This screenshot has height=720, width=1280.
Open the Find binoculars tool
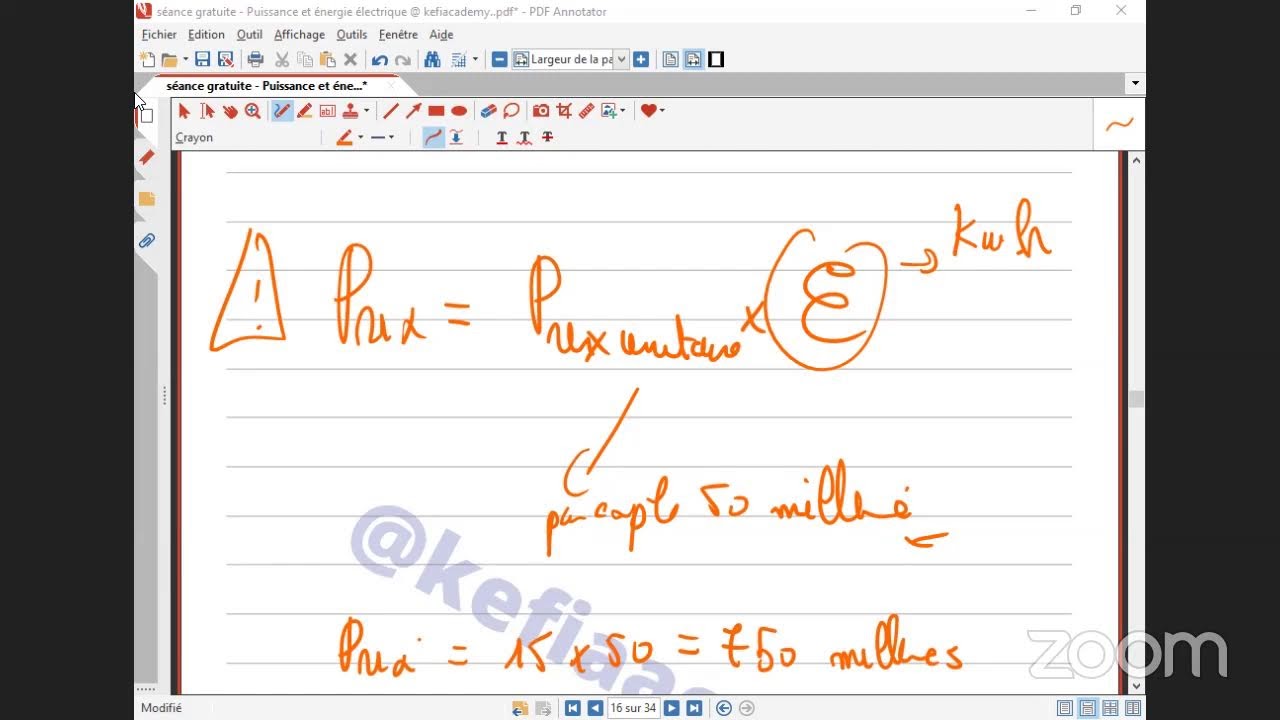tap(432, 60)
